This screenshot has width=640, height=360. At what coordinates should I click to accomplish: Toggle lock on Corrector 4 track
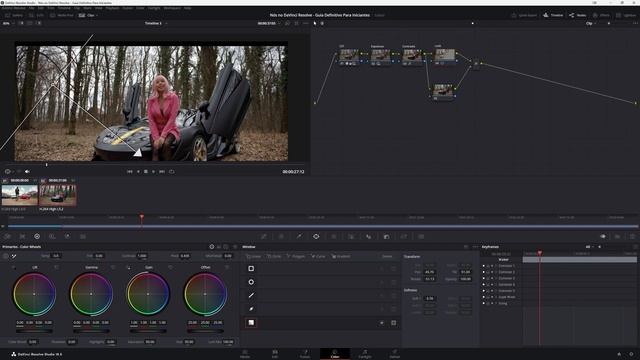(x=488, y=284)
